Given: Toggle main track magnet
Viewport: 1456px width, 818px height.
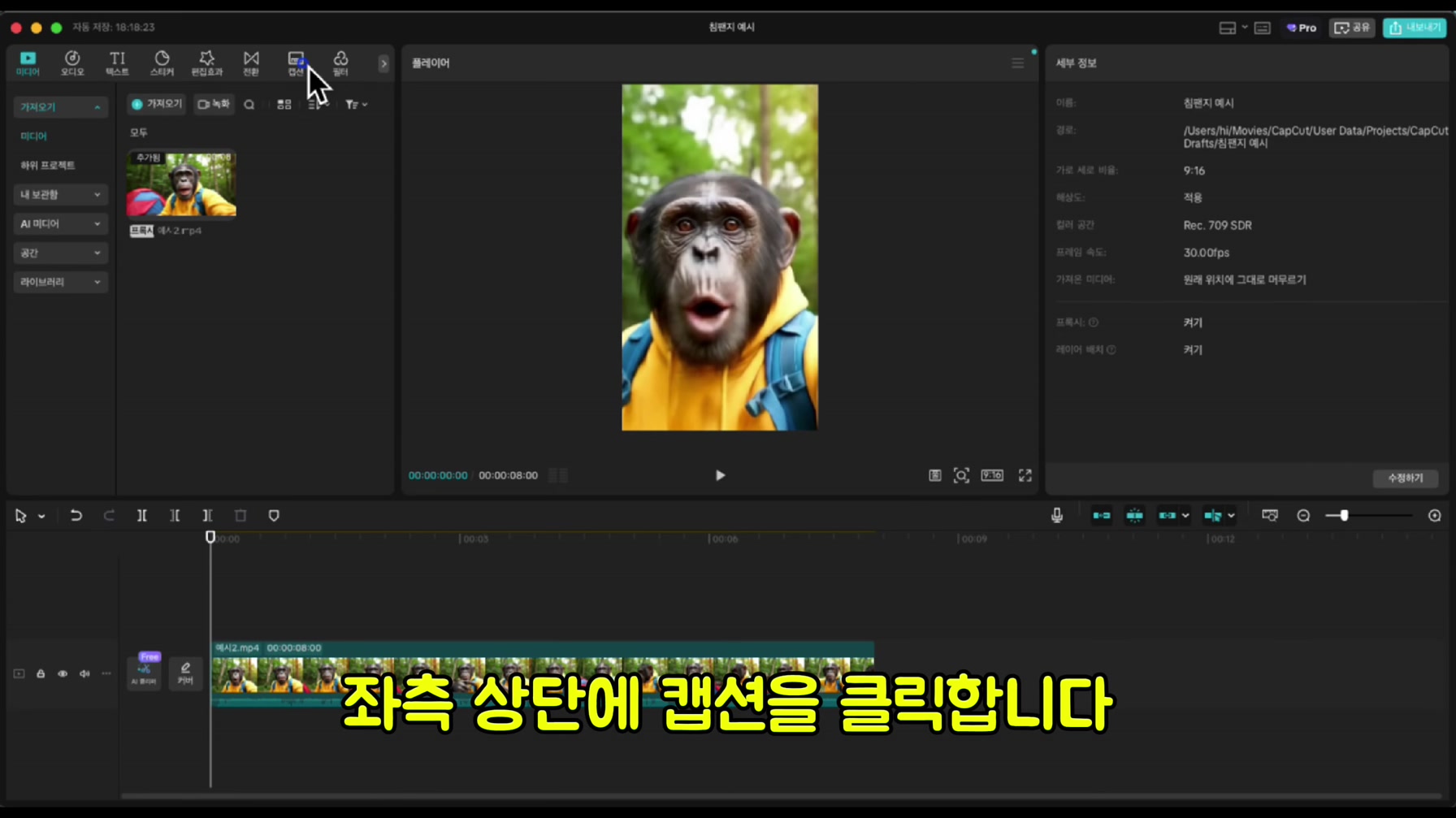Looking at the screenshot, I should click(x=1102, y=516).
